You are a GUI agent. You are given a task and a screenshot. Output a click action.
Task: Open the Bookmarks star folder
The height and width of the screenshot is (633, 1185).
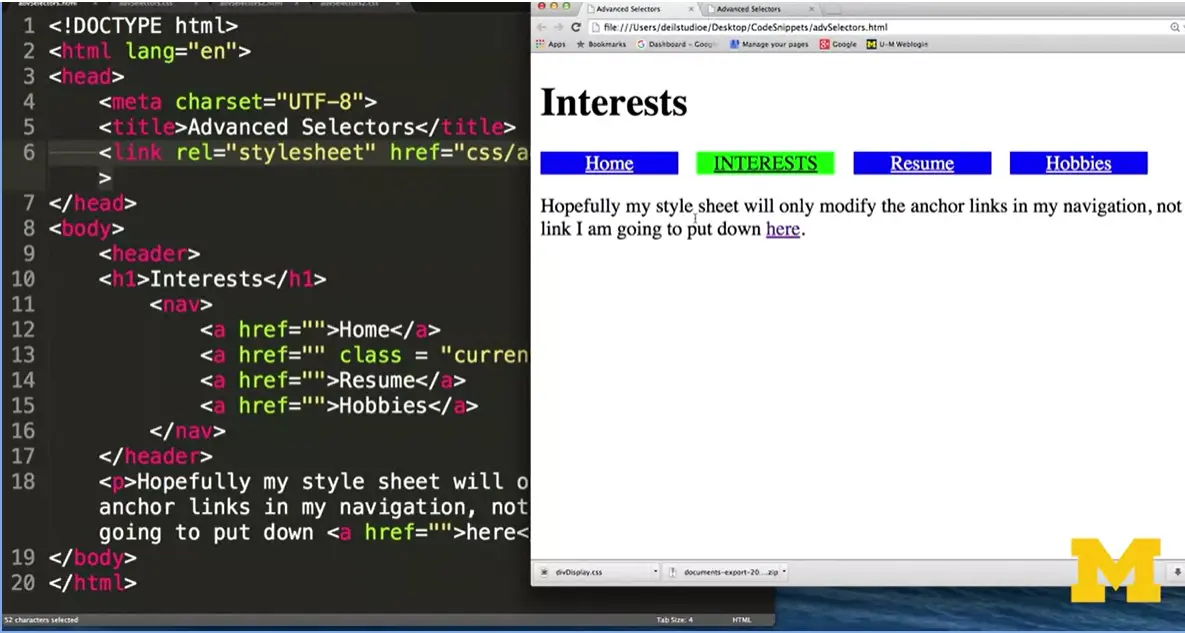point(600,44)
